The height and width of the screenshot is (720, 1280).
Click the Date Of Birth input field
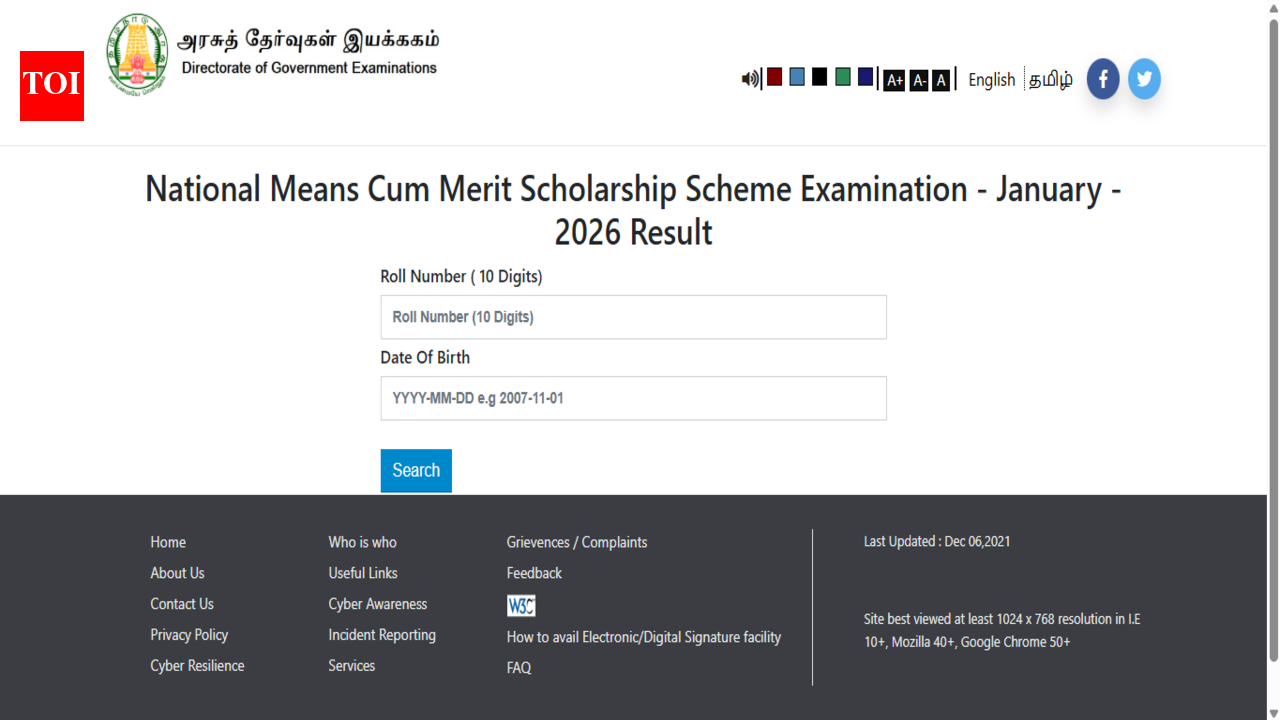(633, 398)
